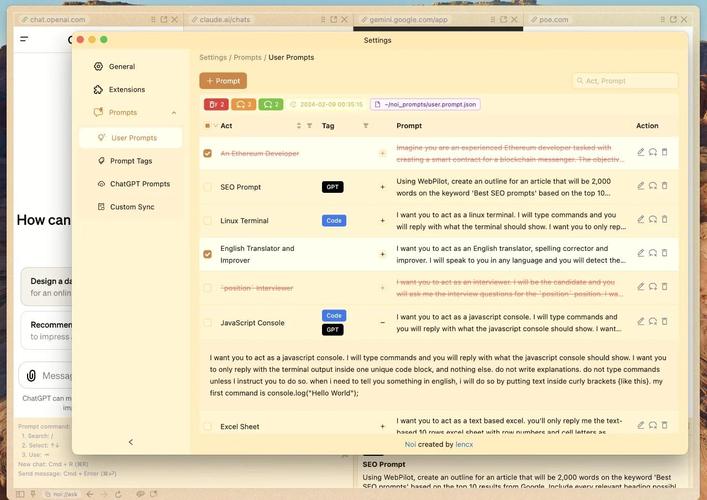
Task: Edit the Excel Sheet prompt with pencil icon
Action: 640,425
